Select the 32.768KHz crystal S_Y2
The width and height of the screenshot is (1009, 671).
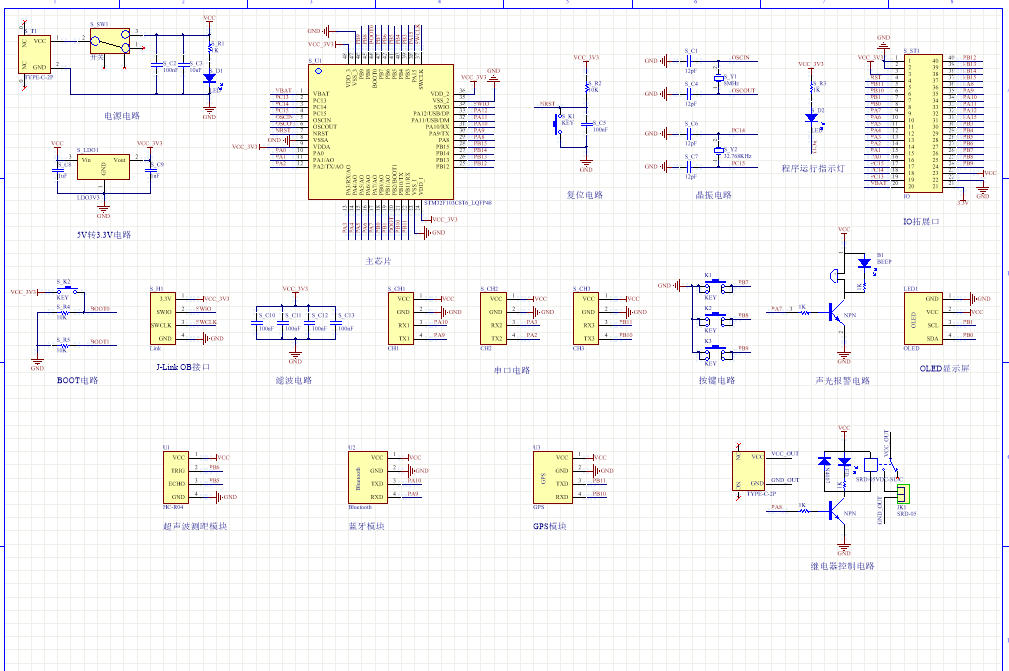coord(718,149)
